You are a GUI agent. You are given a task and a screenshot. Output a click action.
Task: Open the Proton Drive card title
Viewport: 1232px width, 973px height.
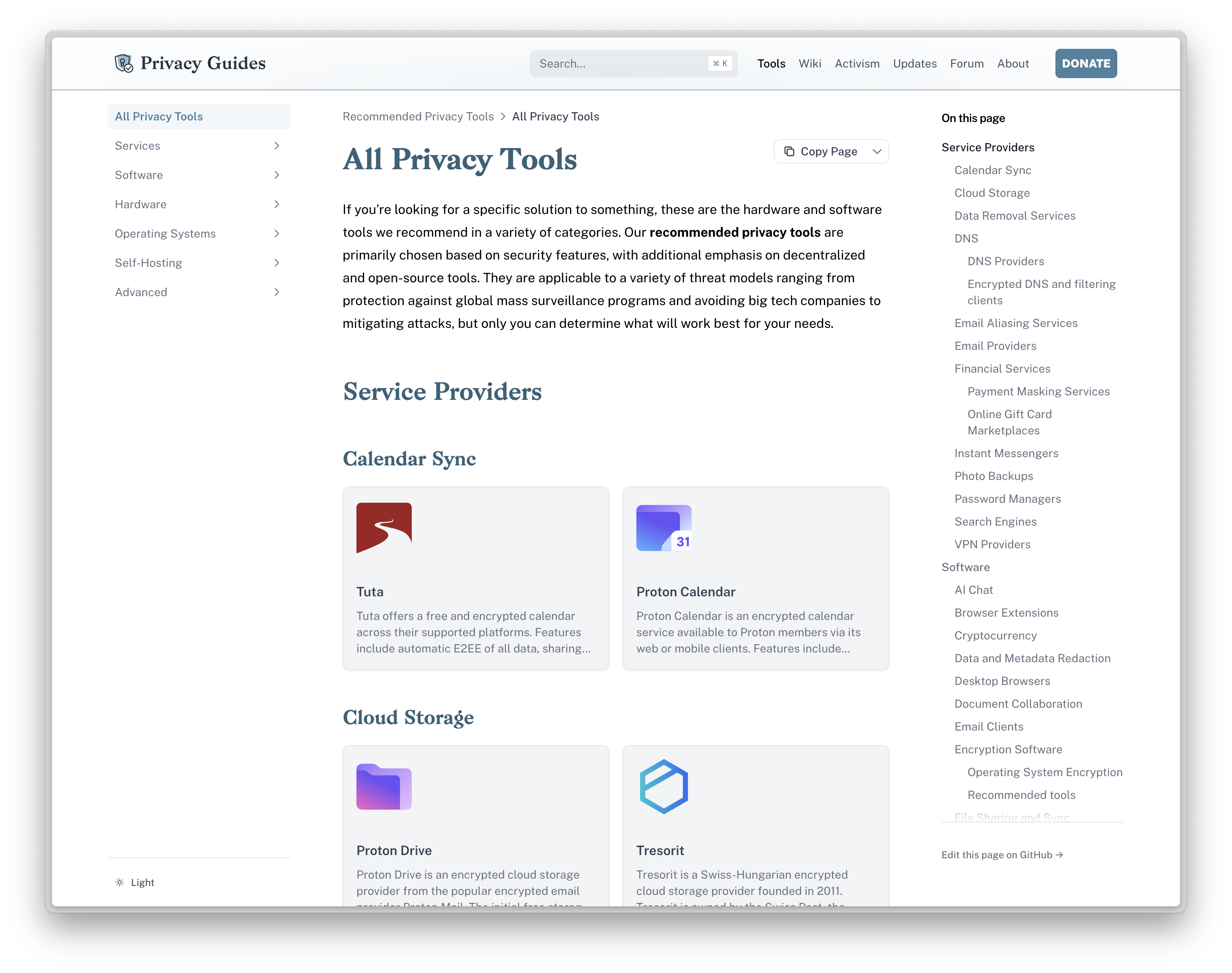pos(394,851)
